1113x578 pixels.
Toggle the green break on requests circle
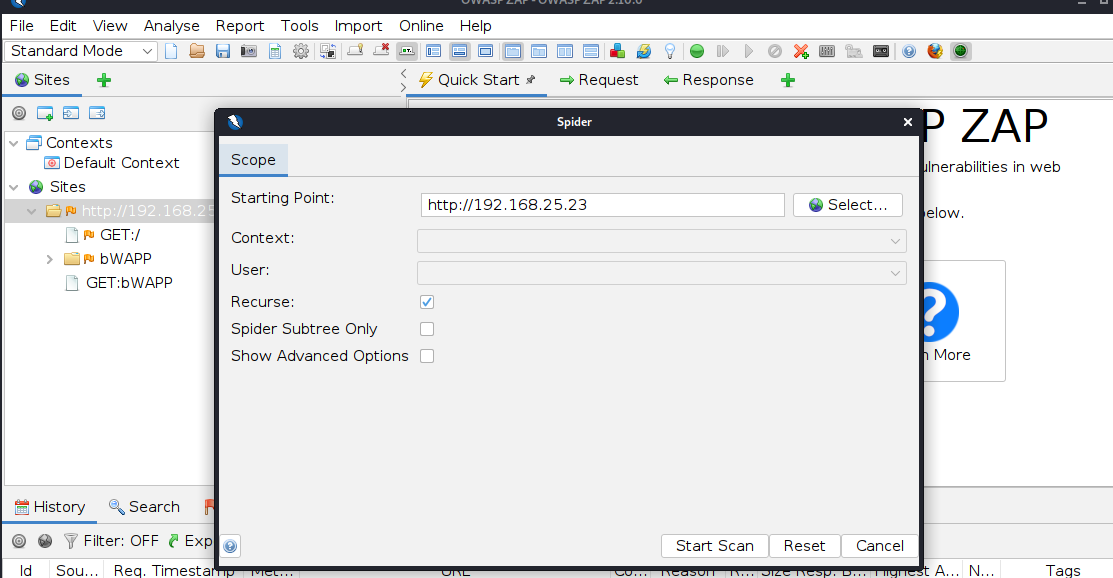click(x=697, y=51)
